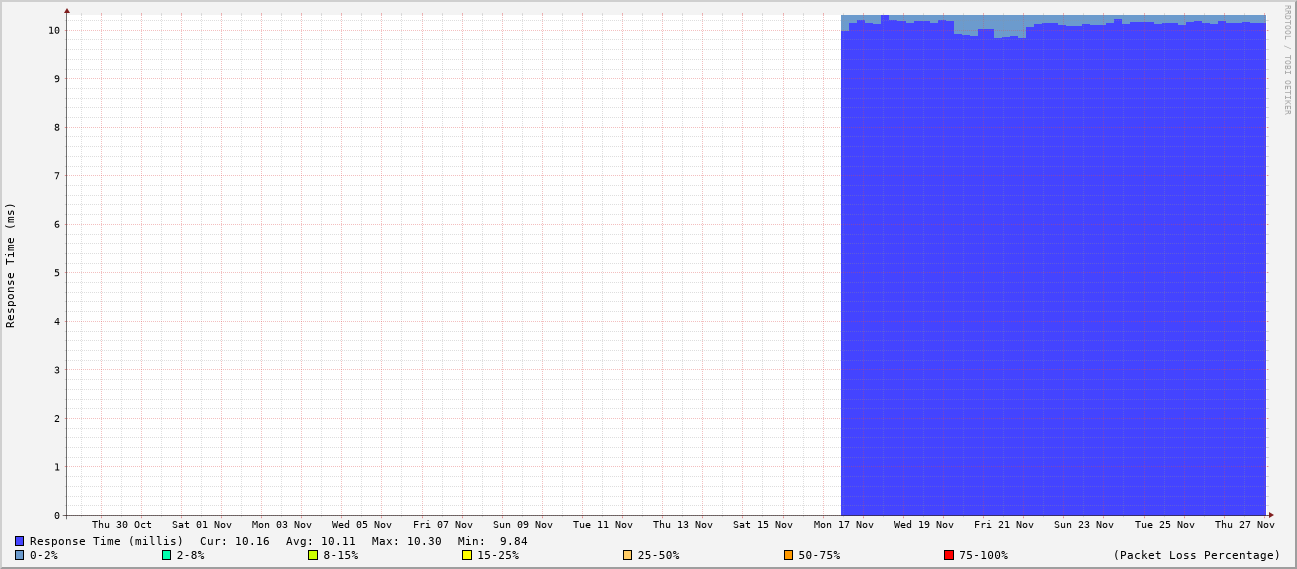Click the Thu 27 Nov date label

click(1244, 525)
